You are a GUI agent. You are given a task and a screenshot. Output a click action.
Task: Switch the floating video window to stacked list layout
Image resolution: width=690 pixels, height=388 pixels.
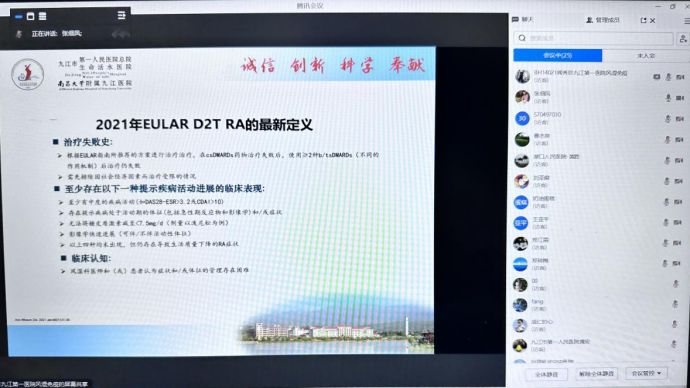42,16
